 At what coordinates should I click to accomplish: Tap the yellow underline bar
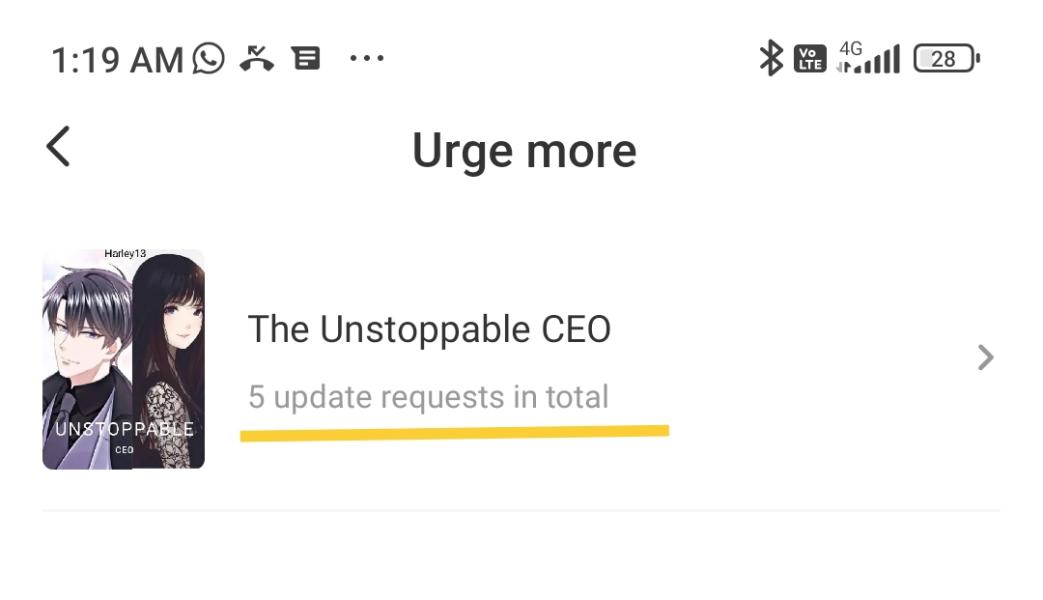coord(454,433)
